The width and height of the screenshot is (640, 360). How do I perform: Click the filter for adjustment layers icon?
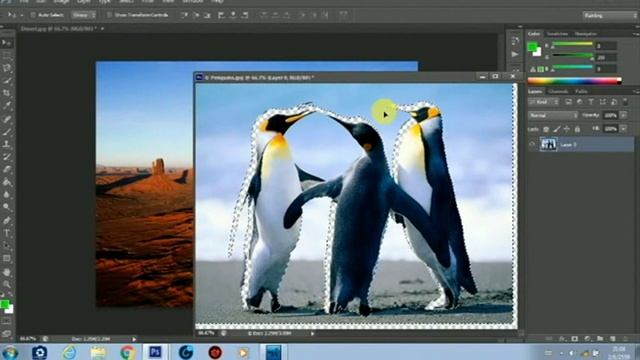(x=580, y=102)
